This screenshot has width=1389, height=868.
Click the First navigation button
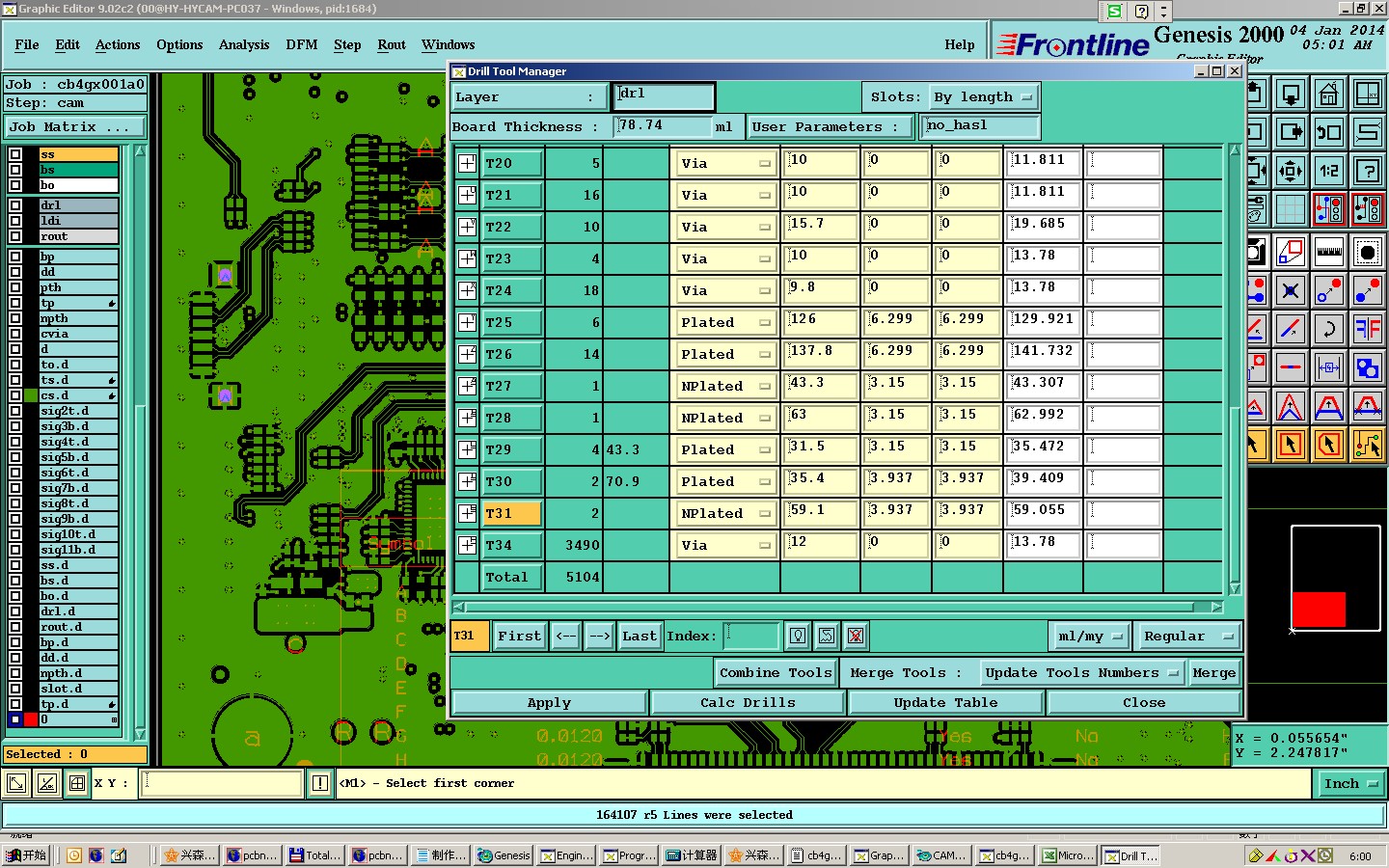(520, 637)
